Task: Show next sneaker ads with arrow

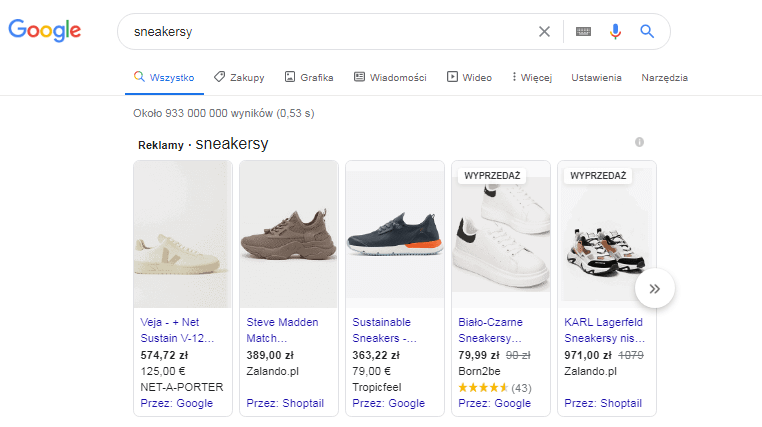Action: [655, 289]
